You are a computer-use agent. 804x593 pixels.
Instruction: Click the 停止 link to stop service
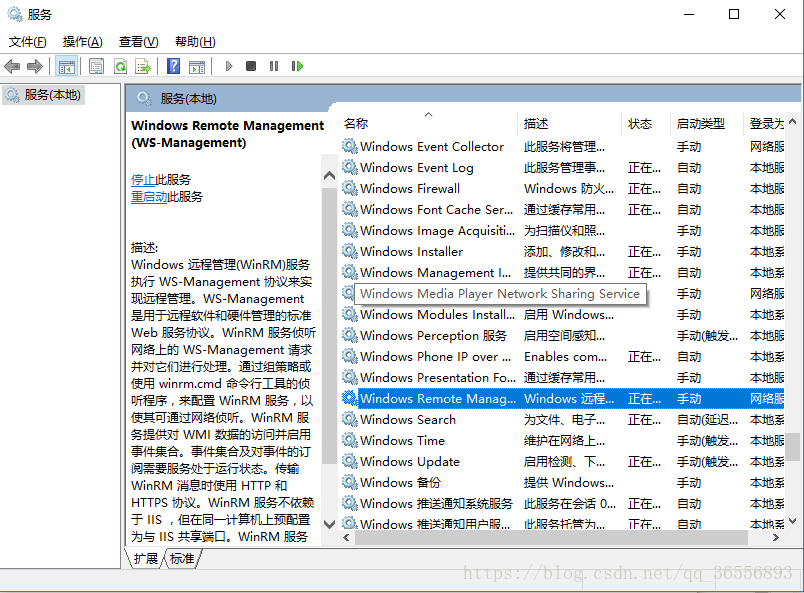pyautogui.click(x=143, y=180)
